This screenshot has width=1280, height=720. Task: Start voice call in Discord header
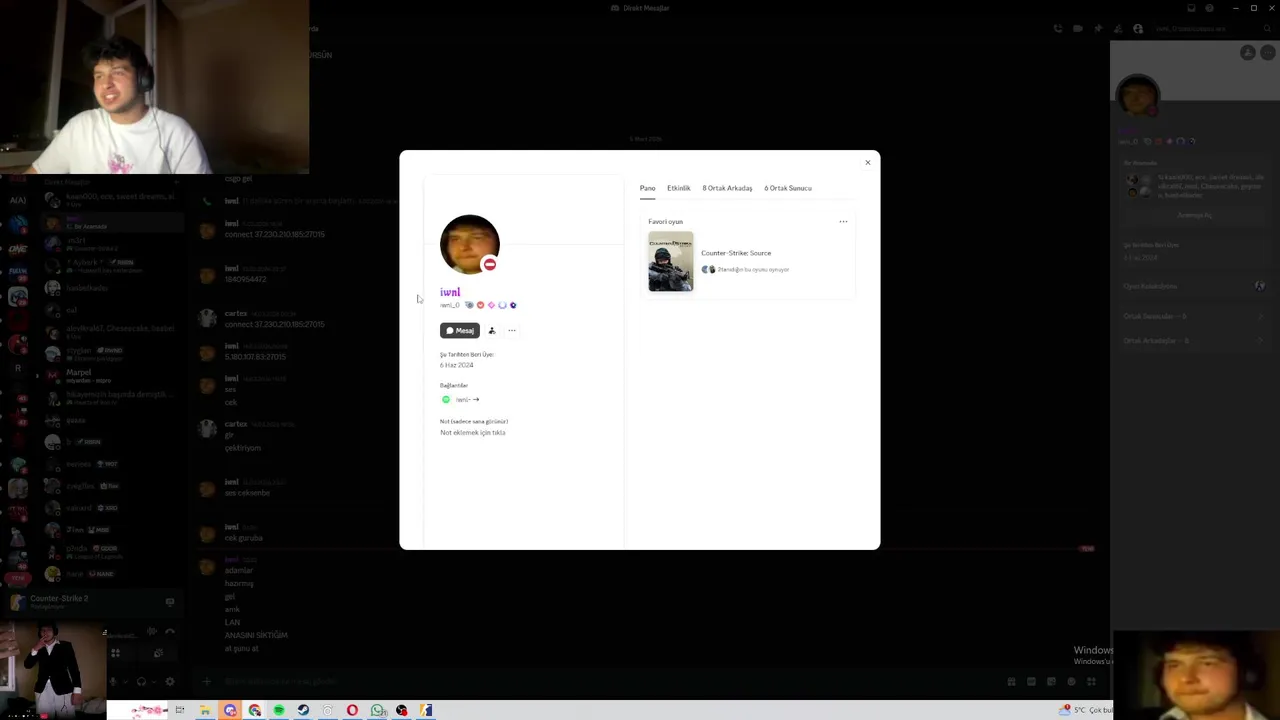tap(1058, 29)
